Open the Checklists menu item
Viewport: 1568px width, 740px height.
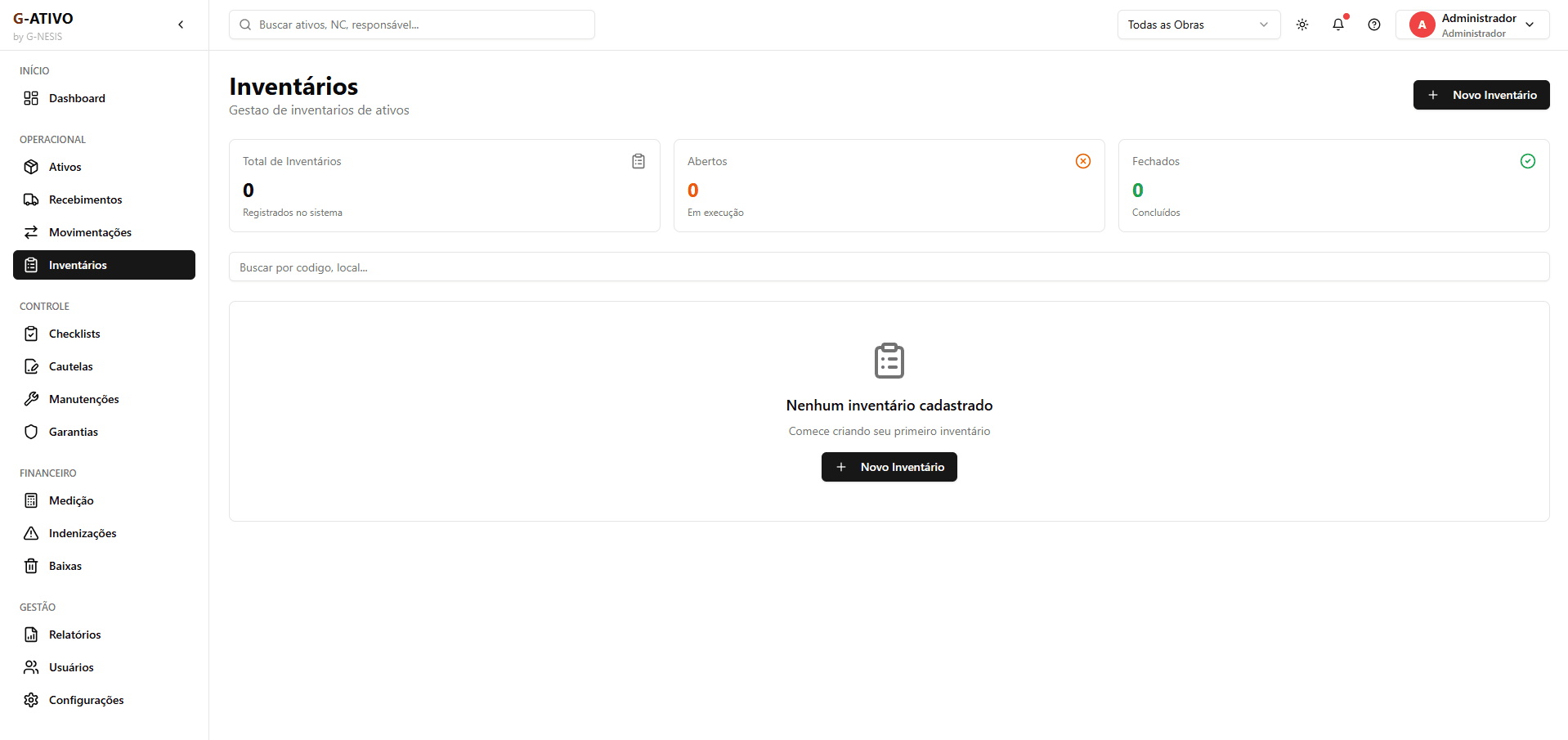tap(74, 334)
